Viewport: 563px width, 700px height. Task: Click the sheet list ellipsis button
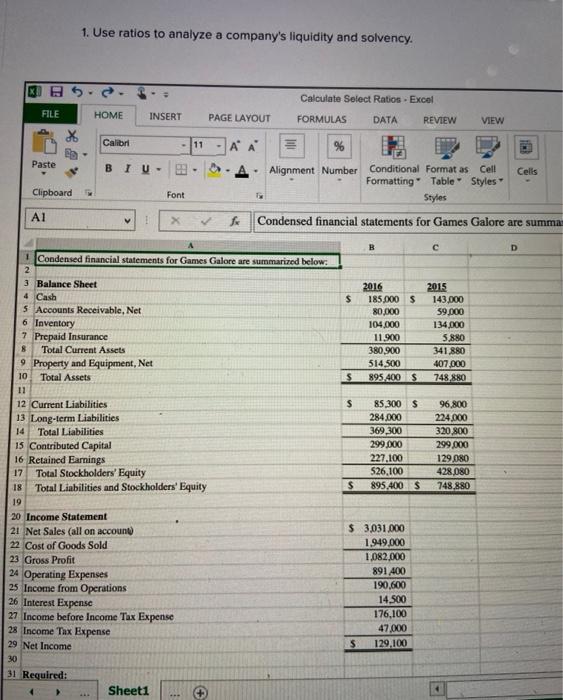85,694
